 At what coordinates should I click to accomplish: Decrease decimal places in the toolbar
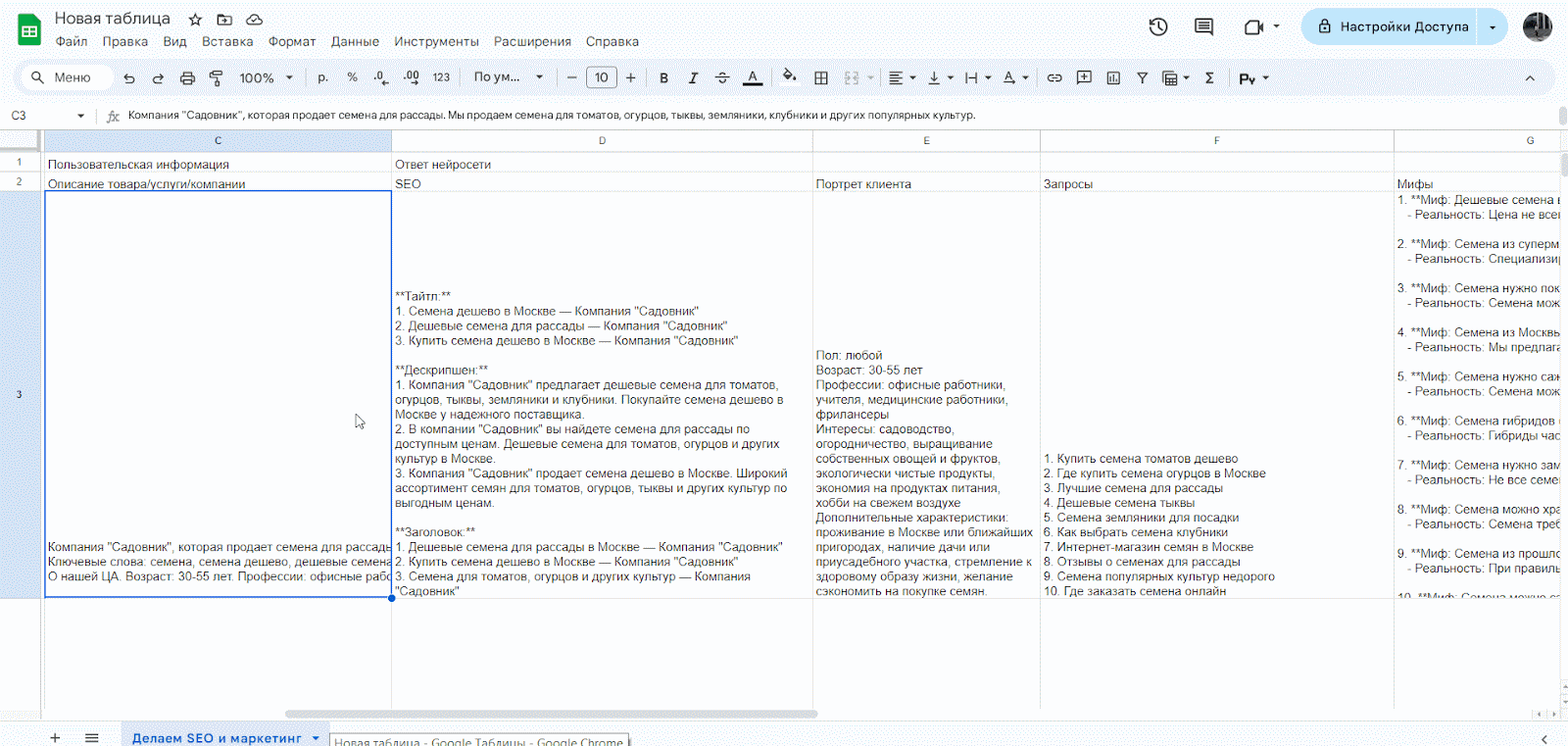(x=380, y=77)
